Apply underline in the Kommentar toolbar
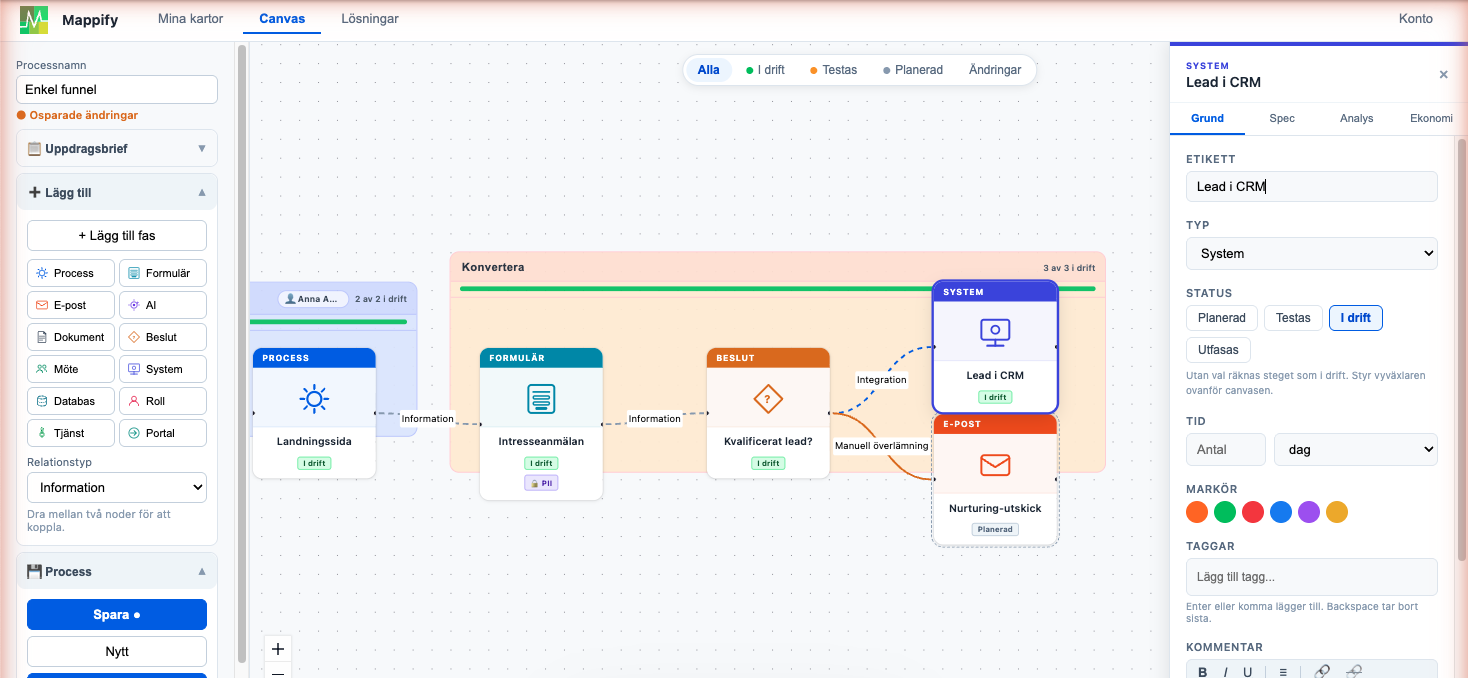This screenshot has width=1468, height=678. click(x=1248, y=671)
